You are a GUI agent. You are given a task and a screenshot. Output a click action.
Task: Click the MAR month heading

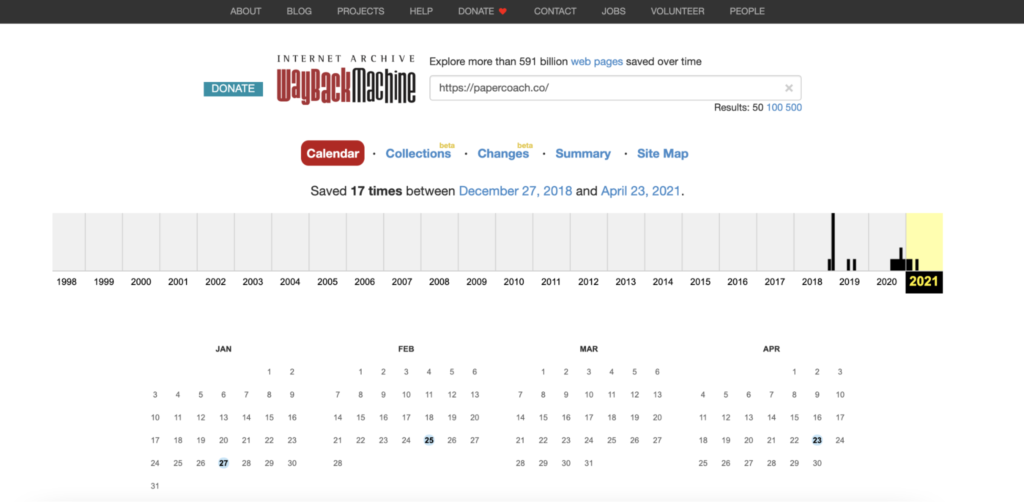[x=588, y=349]
